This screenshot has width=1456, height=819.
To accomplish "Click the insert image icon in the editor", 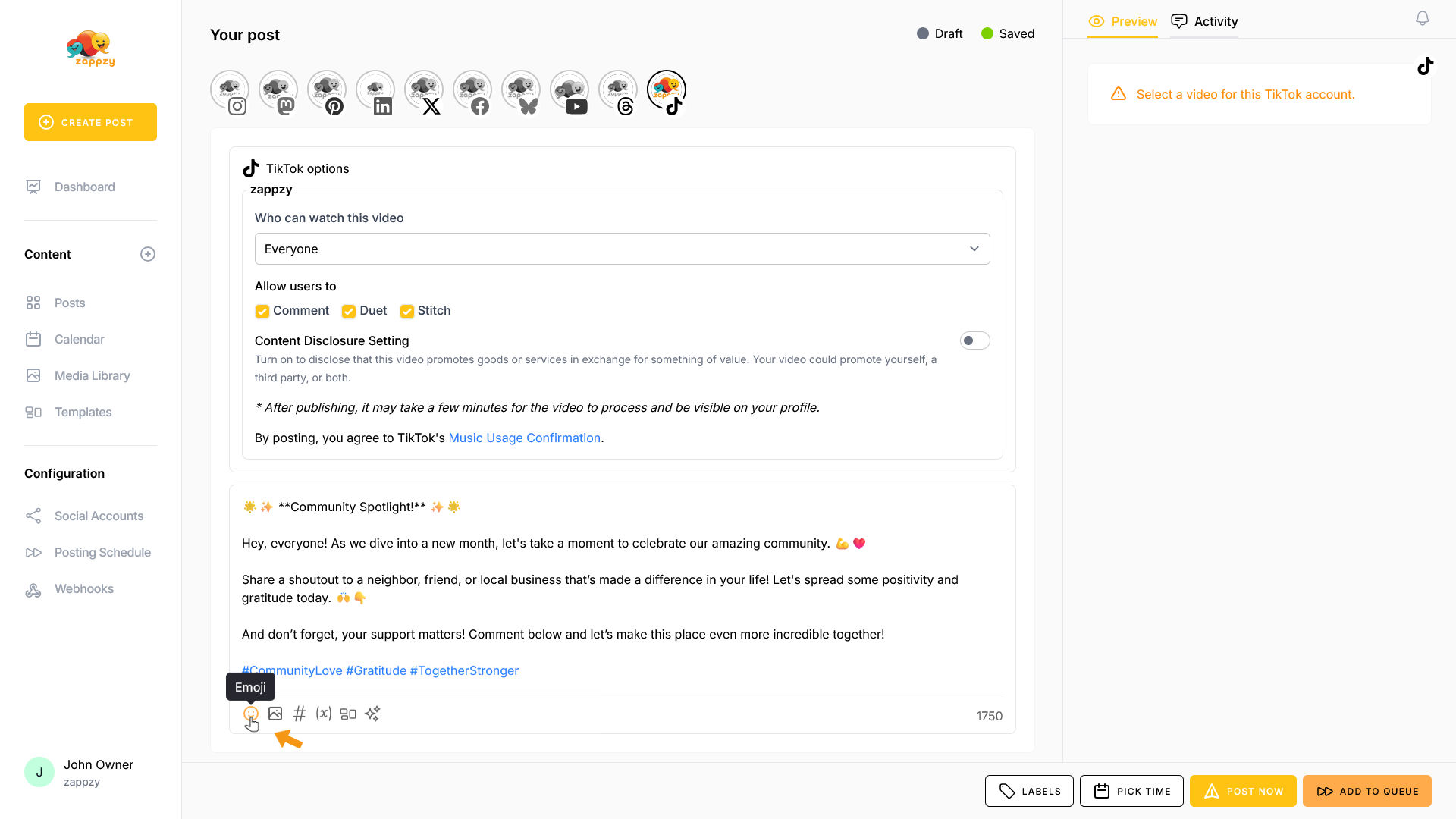I will (x=275, y=714).
